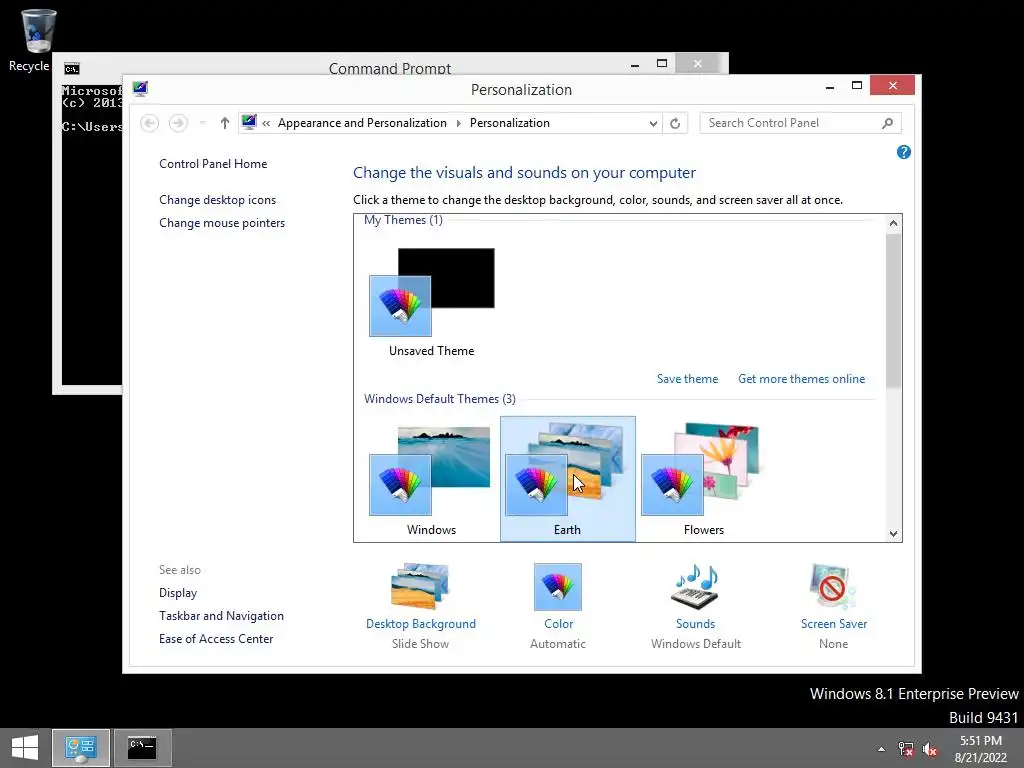
Task: Click the Desktop Background text link
Action: (421, 624)
